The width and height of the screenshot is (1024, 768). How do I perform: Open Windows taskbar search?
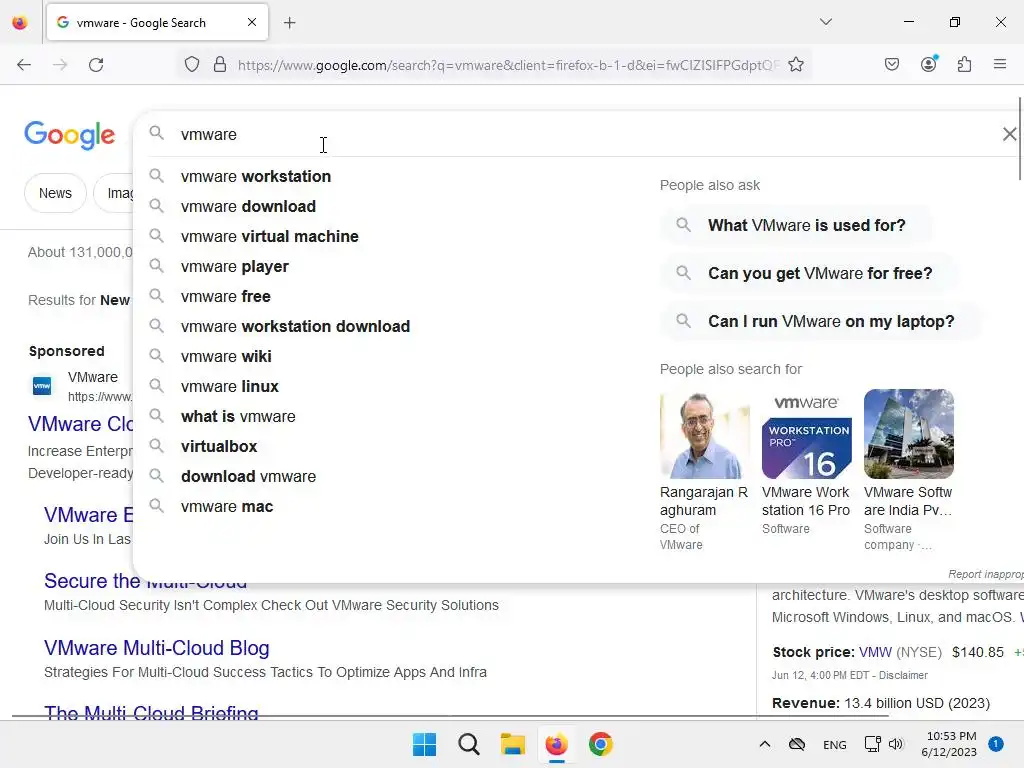468,744
